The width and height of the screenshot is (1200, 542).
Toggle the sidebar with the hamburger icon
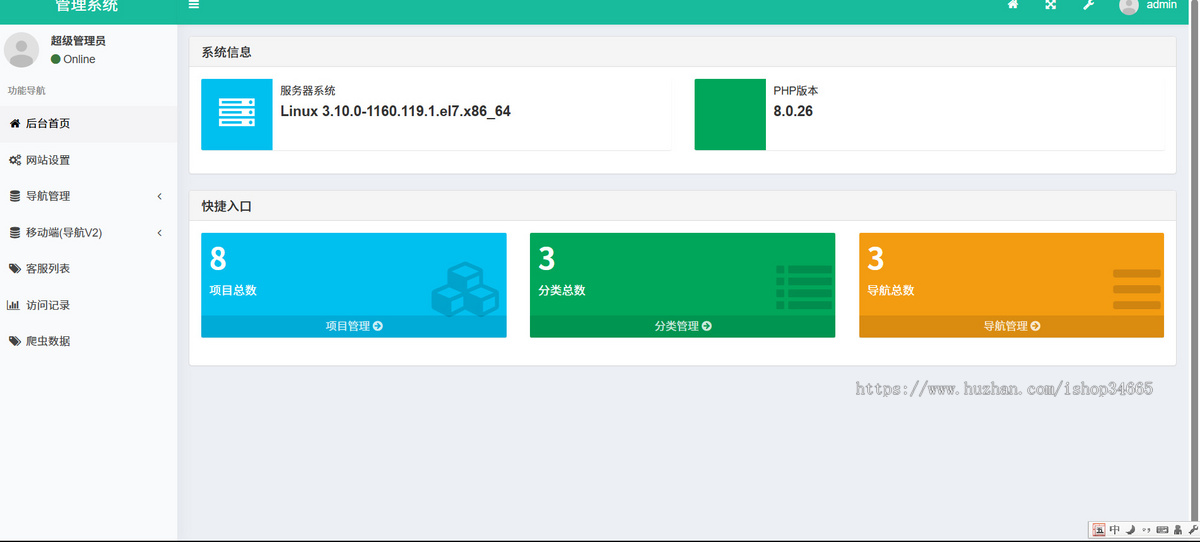tap(194, 5)
